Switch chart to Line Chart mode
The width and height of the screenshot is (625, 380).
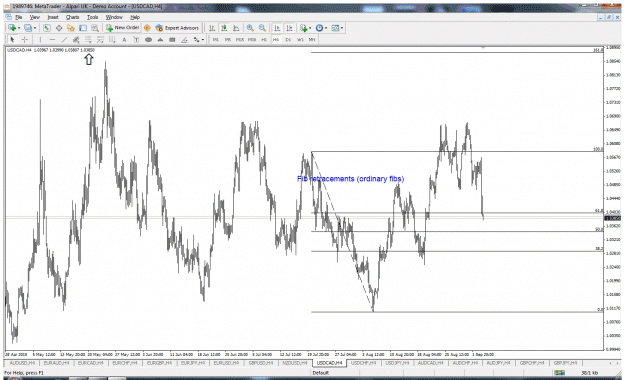point(236,28)
